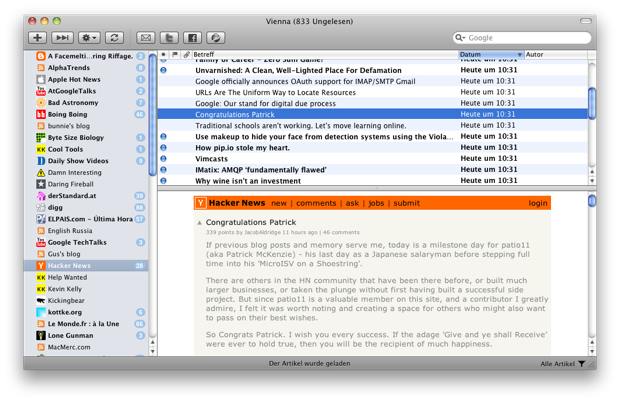Select the AlphaTrends feed

coord(86,68)
